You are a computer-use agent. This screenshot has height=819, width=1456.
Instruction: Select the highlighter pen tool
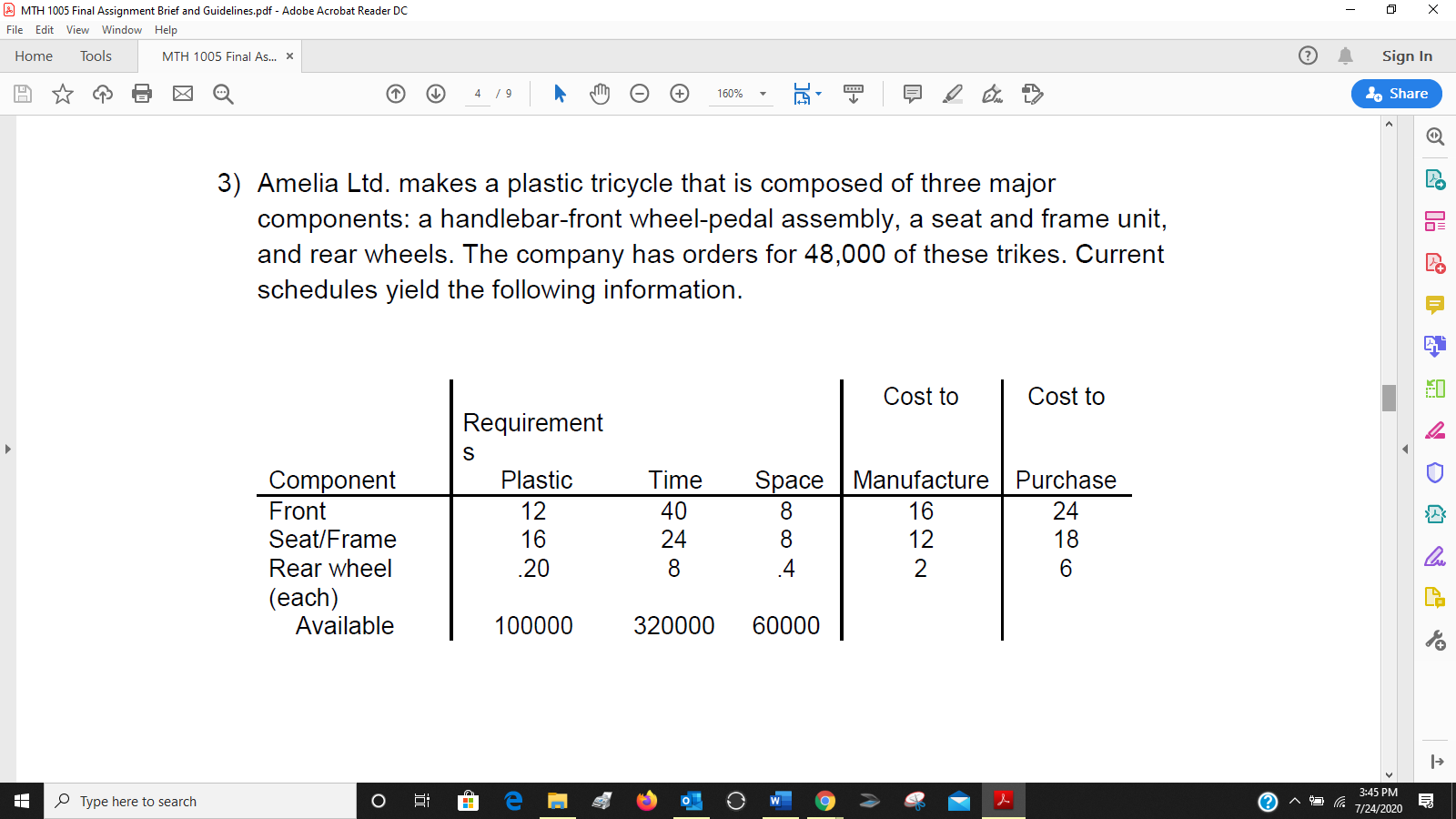953,94
